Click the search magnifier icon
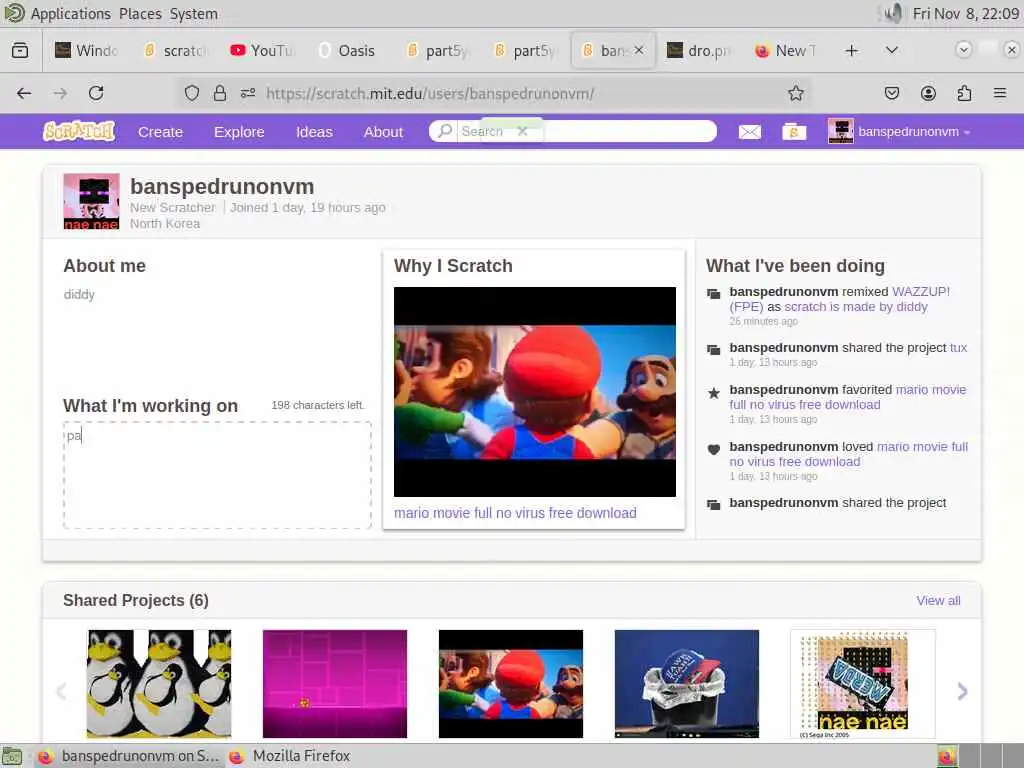The image size is (1024, 768). tap(445, 131)
